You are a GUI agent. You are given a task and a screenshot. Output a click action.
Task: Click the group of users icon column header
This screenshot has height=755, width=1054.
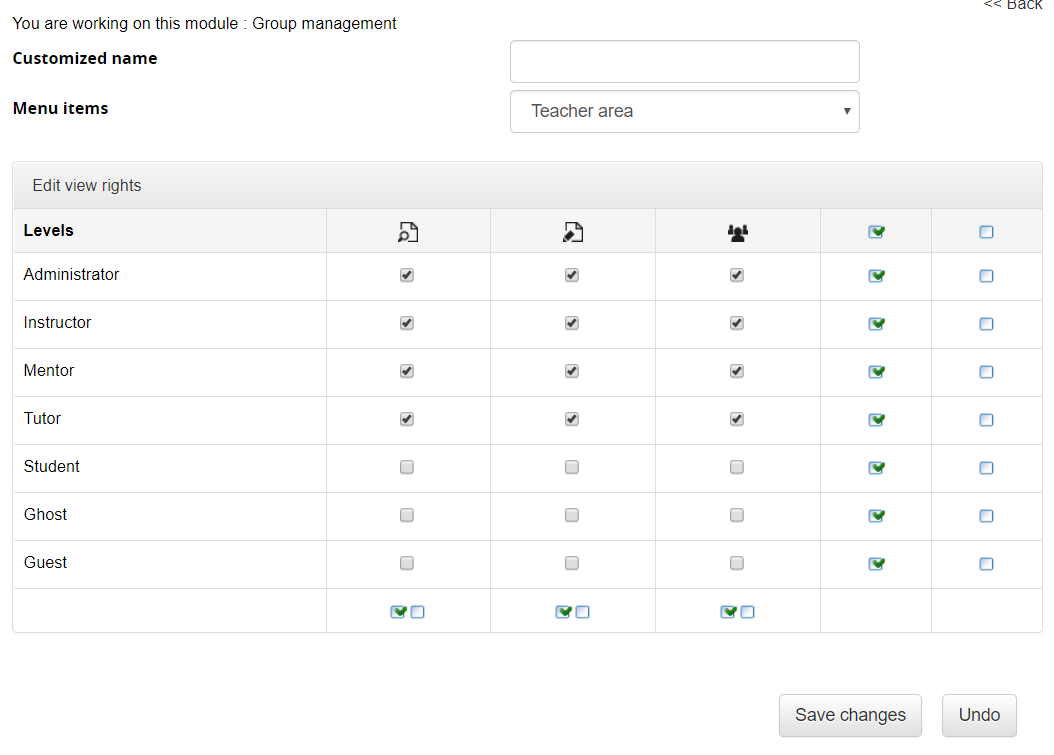coord(737,231)
